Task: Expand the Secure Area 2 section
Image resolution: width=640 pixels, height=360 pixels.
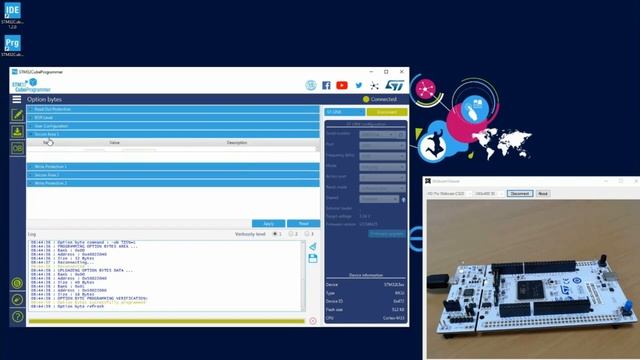Action: (173, 175)
